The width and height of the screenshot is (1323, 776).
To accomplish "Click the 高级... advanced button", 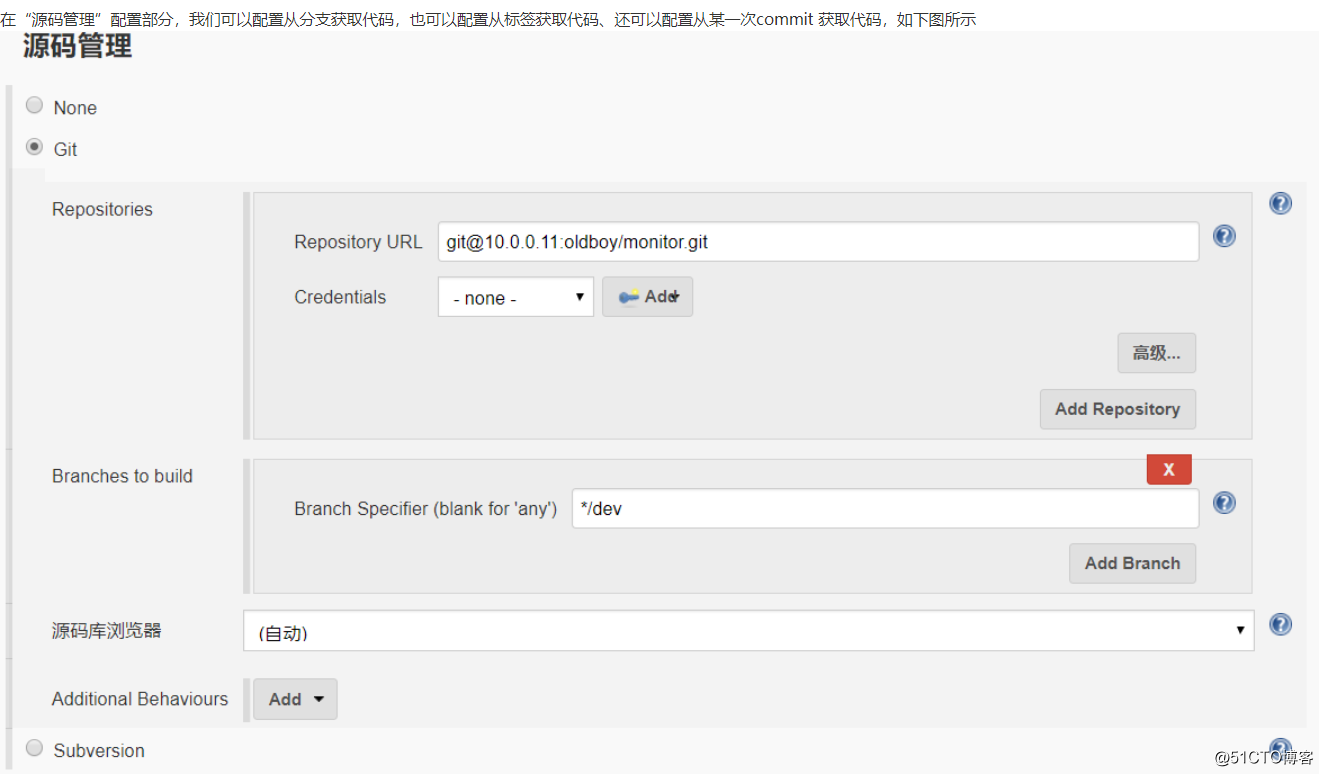I will [1156, 353].
